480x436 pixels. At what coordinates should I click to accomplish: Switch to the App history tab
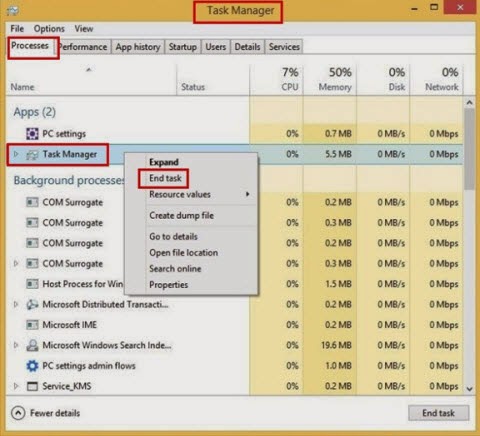click(x=138, y=47)
